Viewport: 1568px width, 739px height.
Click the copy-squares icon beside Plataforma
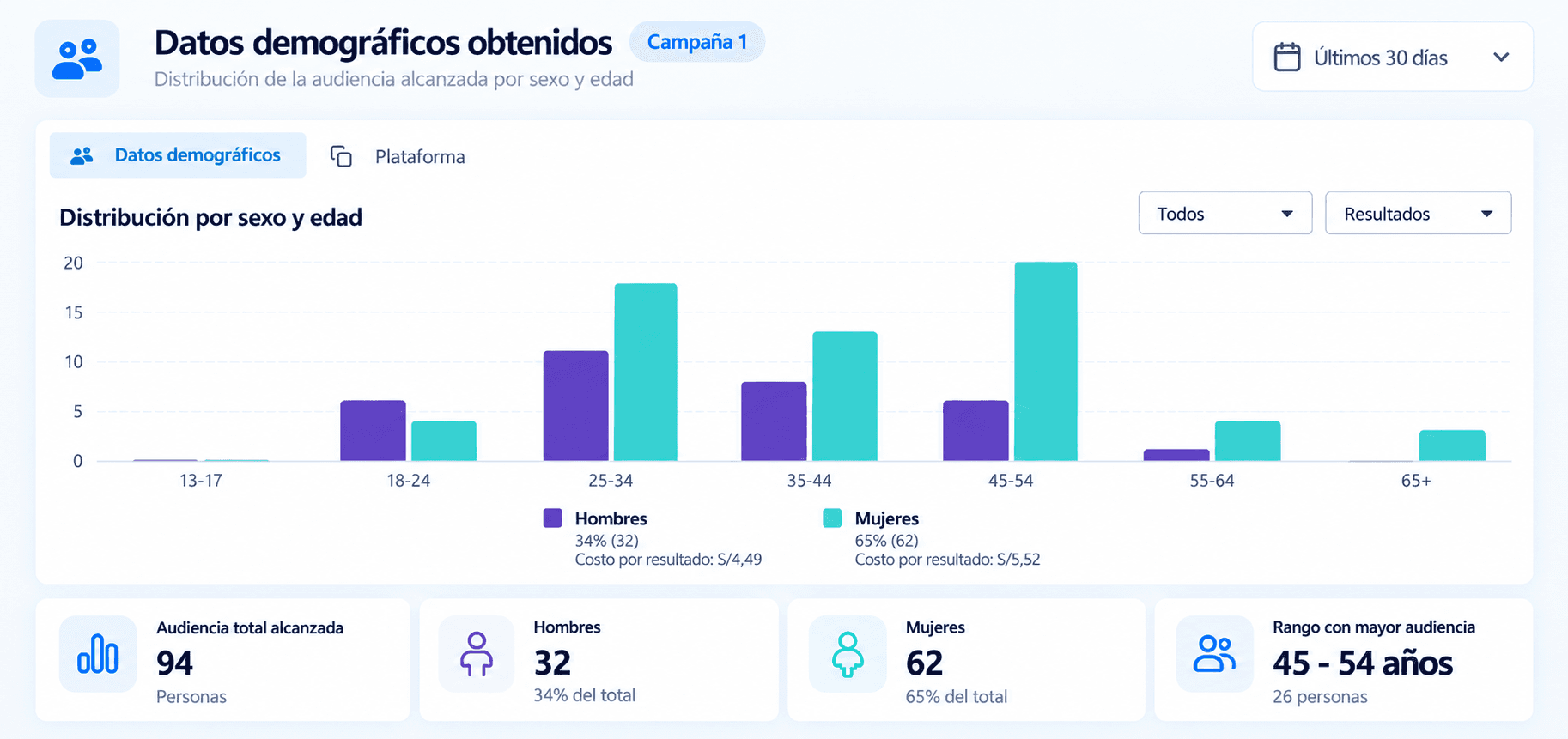(x=341, y=156)
